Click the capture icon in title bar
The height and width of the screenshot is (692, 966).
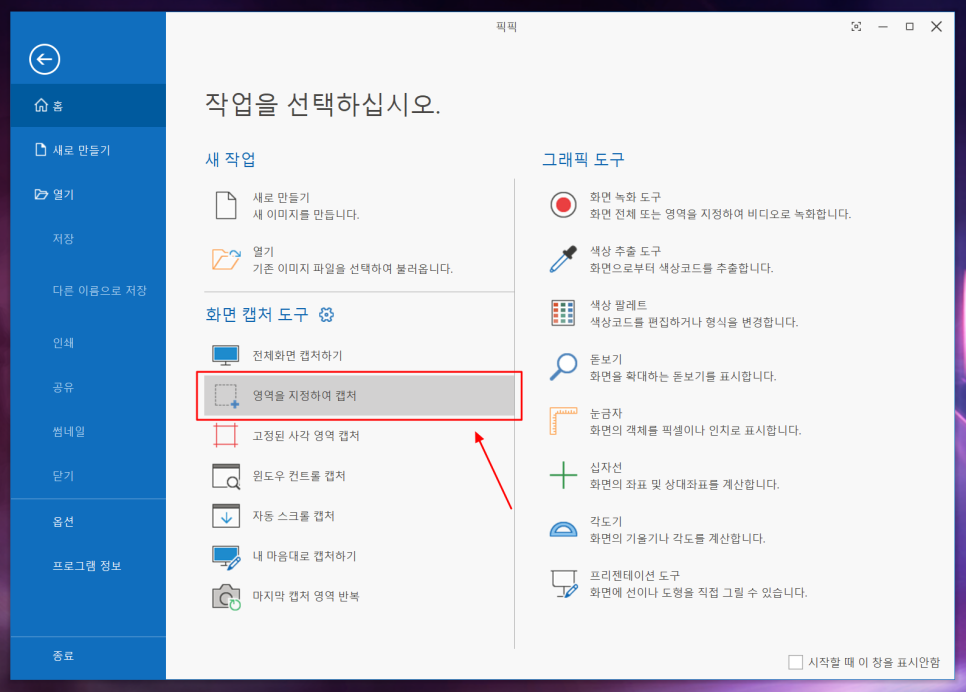pyautogui.click(x=856, y=26)
